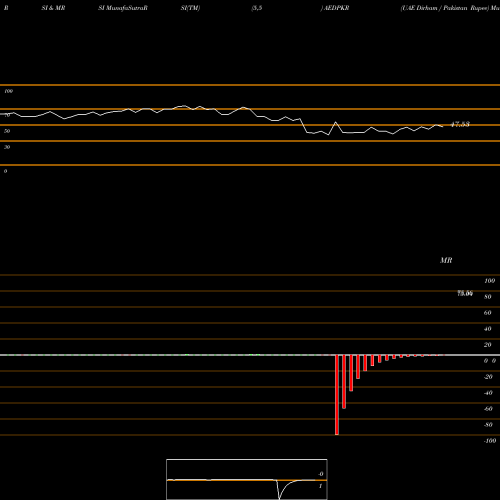Screen dimensions: 500x500
Task: Click the 'SI MunafaSutraR' header text
Action: click(123, 8)
